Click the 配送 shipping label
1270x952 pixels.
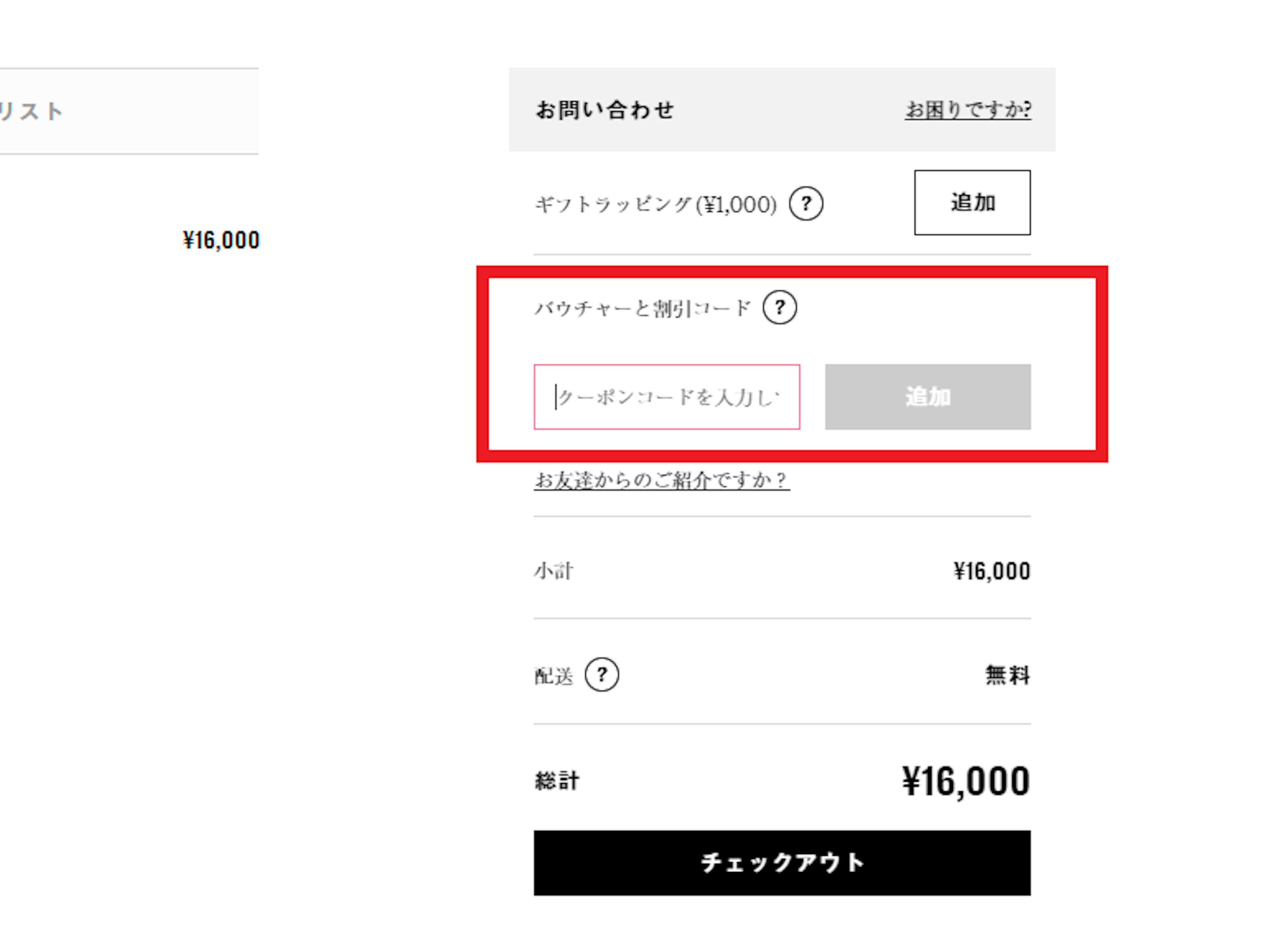click(553, 676)
